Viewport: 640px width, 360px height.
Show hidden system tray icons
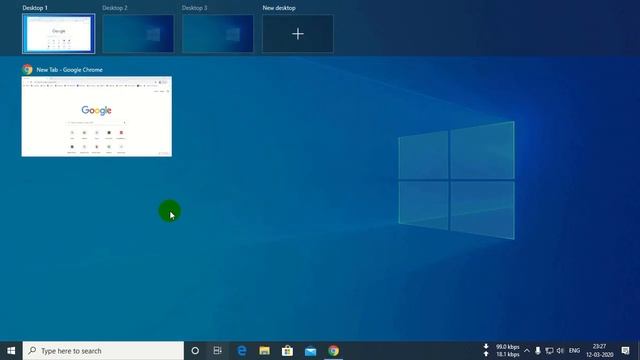[x=527, y=351]
